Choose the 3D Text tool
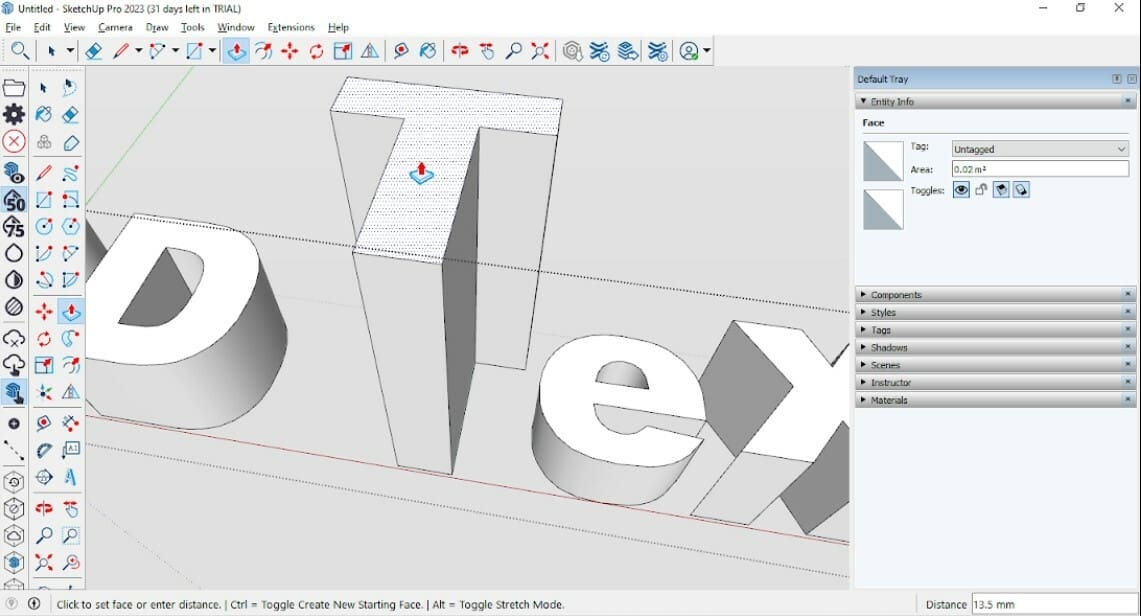This screenshot has height=616, width=1141. tap(70, 477)
